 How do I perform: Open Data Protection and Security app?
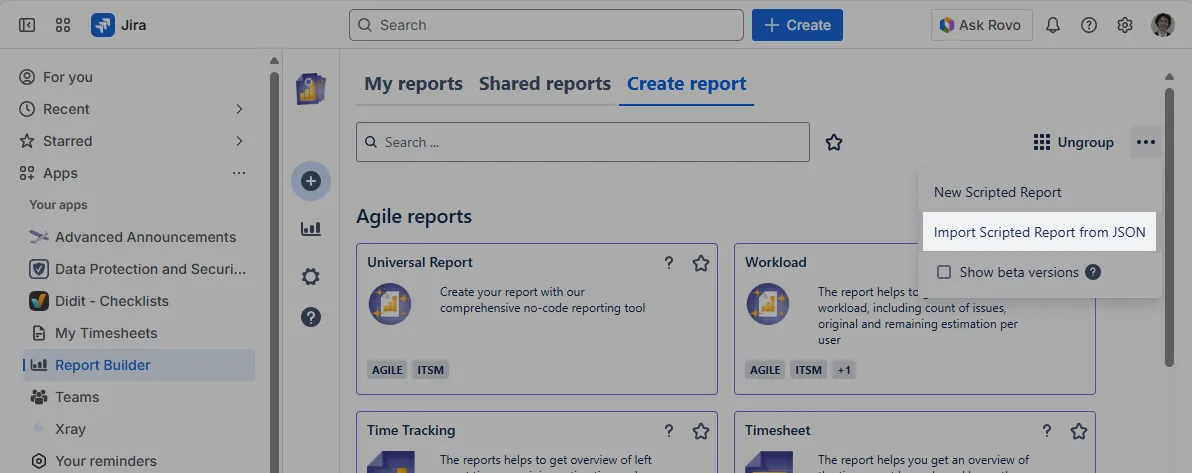pos(140,269)
